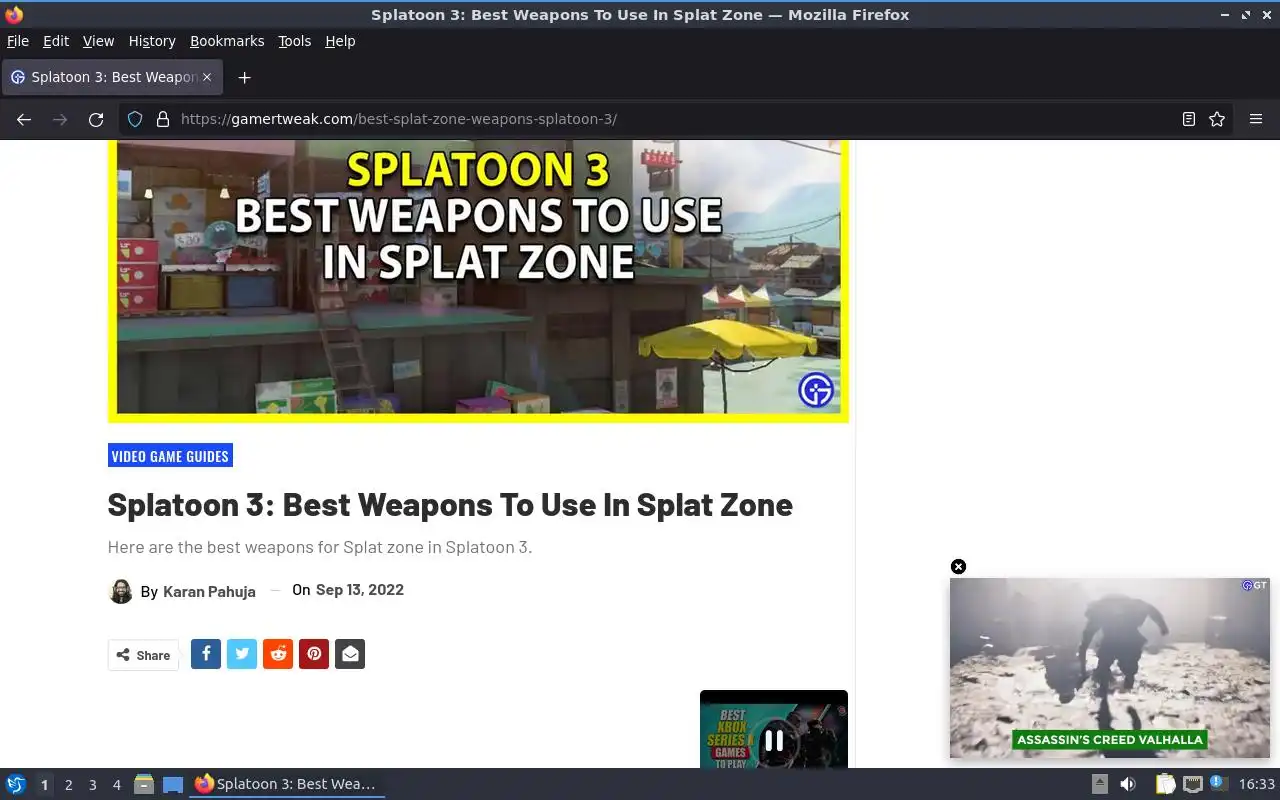Open the clipboard tray icon

pos(1166,784)
